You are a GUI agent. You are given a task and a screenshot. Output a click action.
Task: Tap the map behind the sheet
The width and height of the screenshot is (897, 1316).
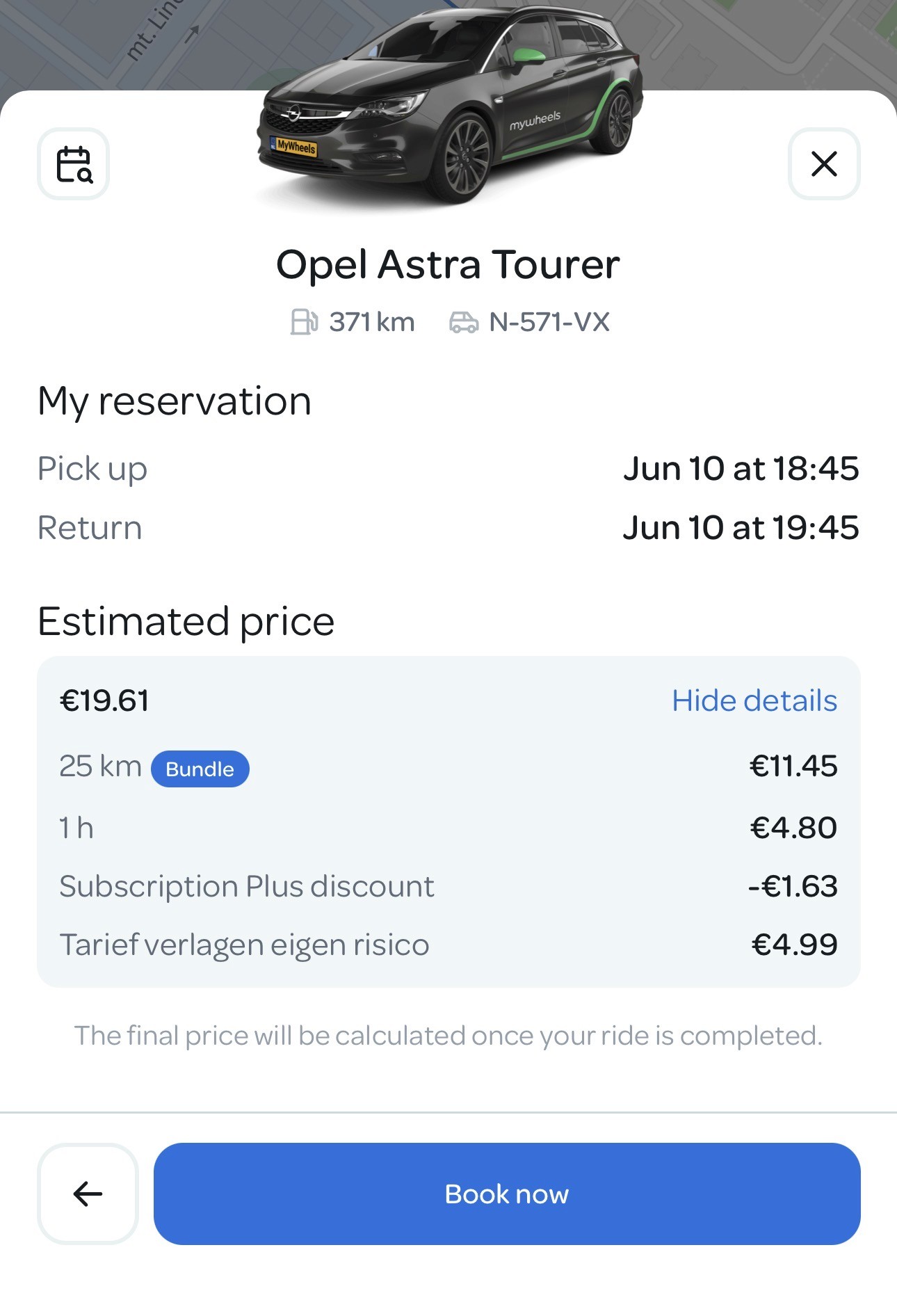[x=765, y=42]
